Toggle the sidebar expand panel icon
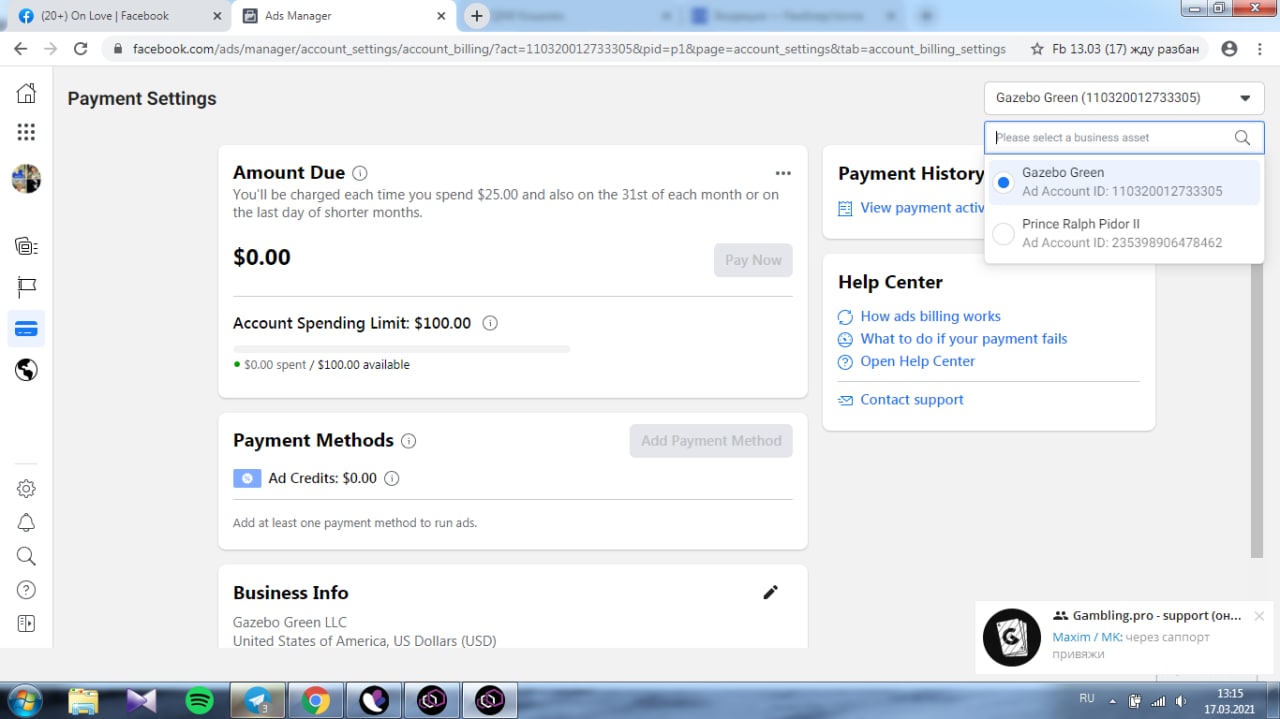Image resolution: width=1280 pixels, height=719 pixels. tap(26, 623)
